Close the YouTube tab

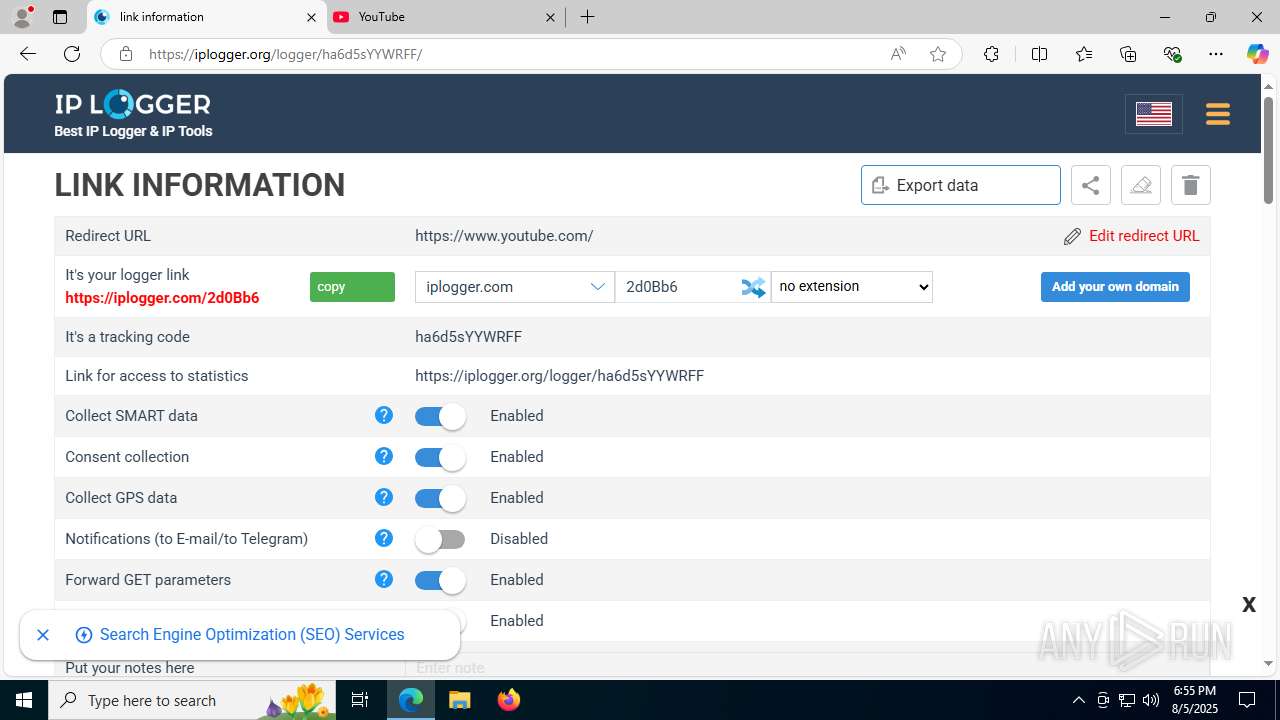pyautogui.click(x=551, y=17)
